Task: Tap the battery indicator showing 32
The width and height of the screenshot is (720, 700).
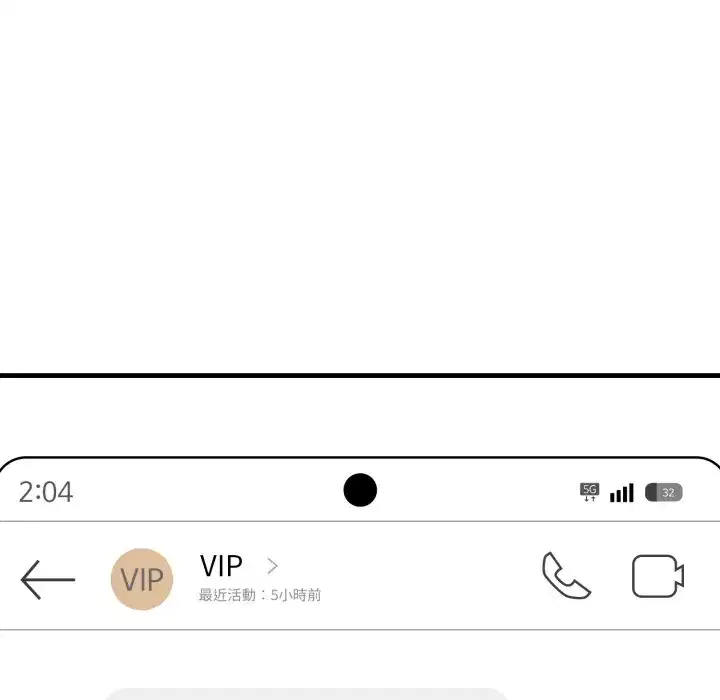Action: (664, 492)
